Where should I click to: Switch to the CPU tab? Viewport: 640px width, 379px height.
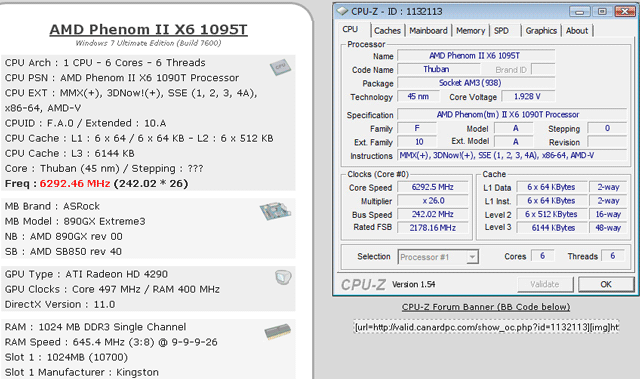click(x=350, y=30)
